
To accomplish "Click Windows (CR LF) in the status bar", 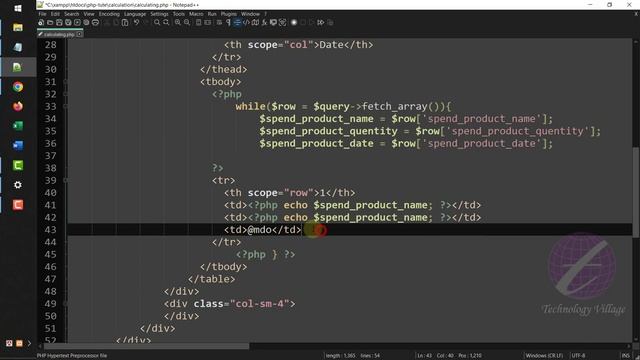I will [544, 356].
